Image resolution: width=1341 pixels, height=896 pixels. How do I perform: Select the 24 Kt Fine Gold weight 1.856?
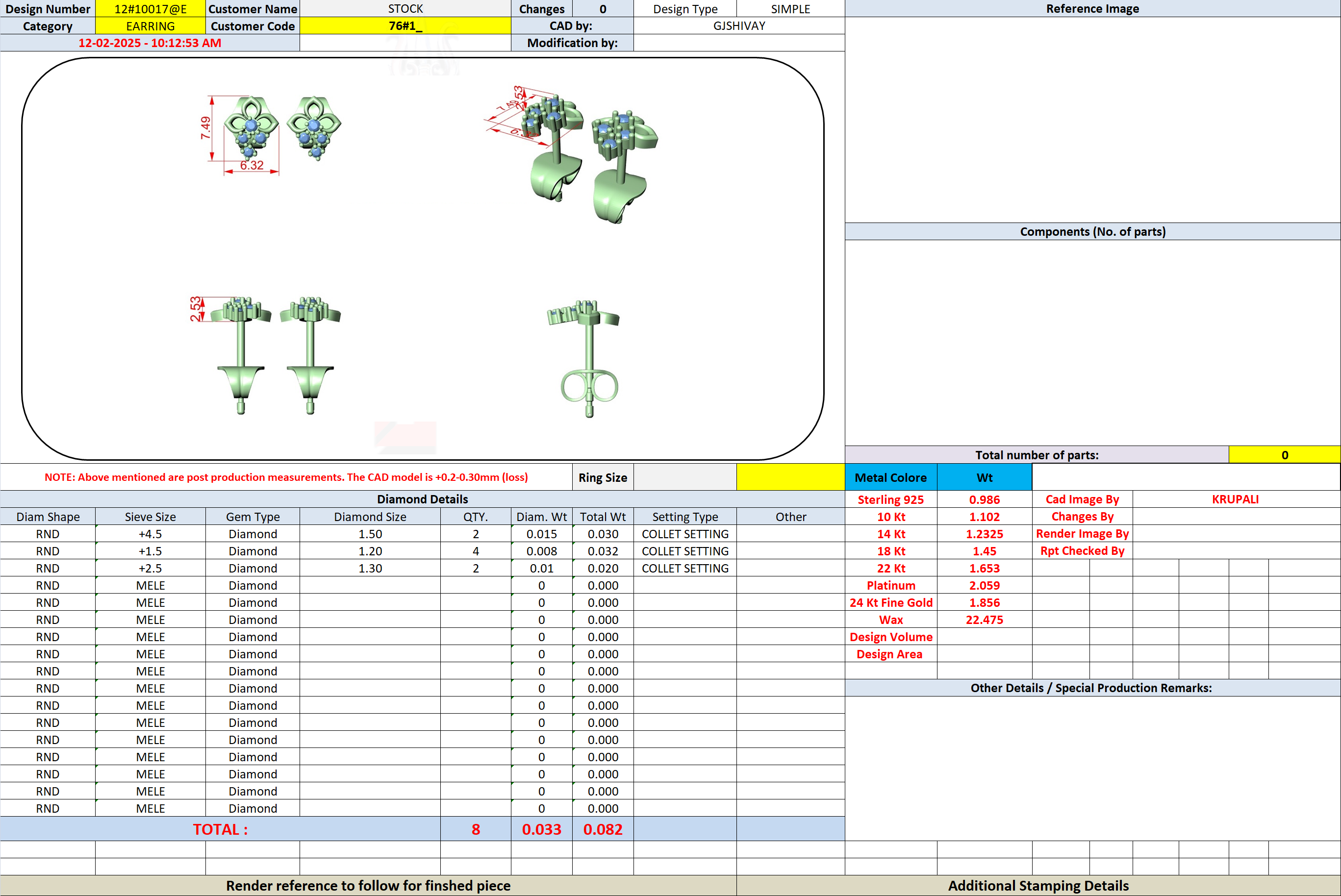985,602
